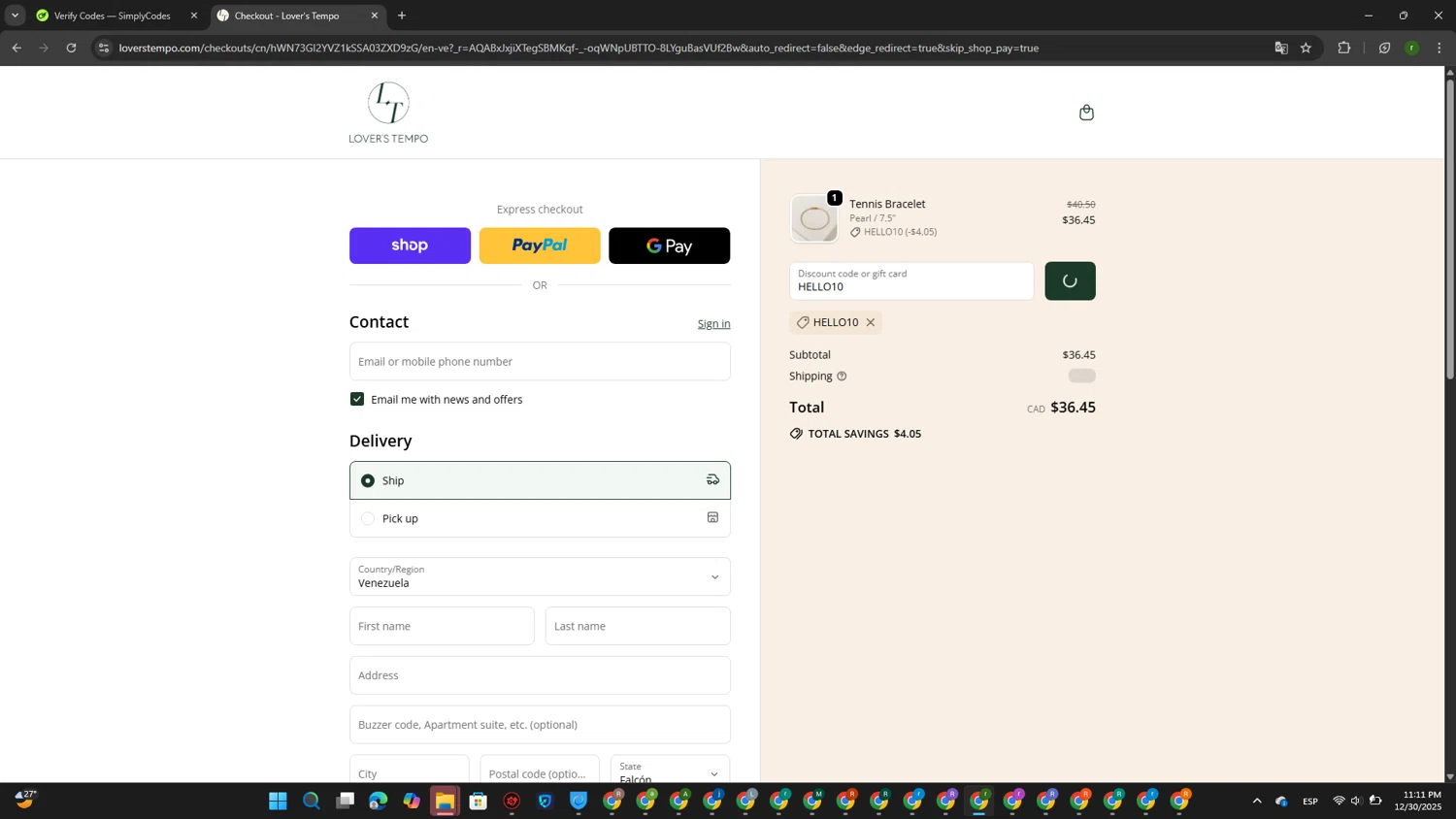The height and width of the screenshot is (819, 1456).
Task: Focus the First name field
Action: (x=442, y=626)
